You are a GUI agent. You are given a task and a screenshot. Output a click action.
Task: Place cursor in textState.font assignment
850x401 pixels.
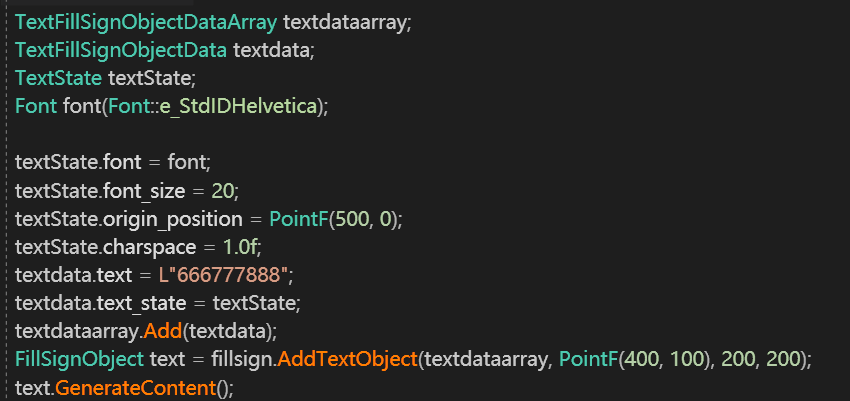point(113,163)
